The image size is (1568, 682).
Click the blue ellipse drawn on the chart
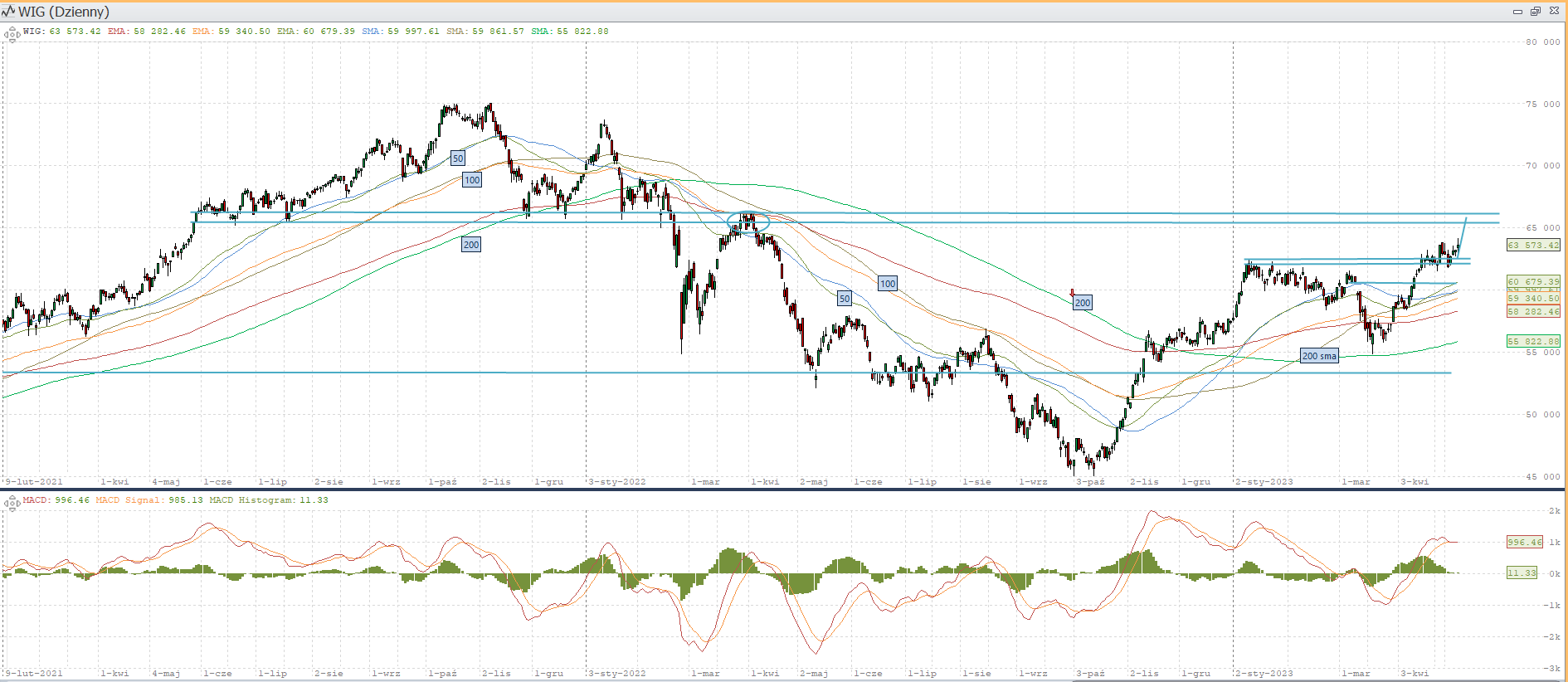(748, 222)
